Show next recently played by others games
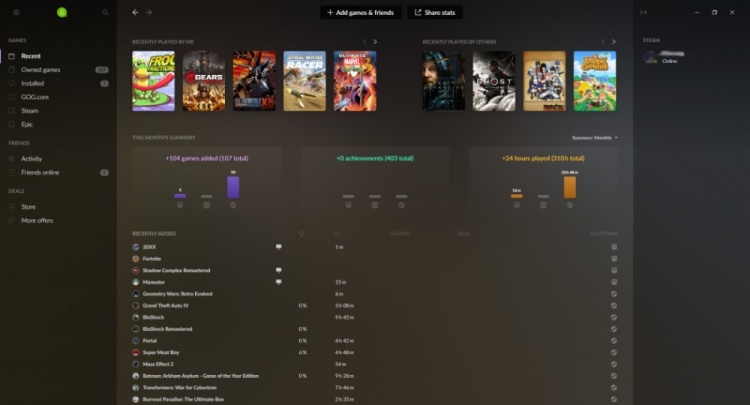The width and height of the screenshot is (750, 405). tap(614, 42)
